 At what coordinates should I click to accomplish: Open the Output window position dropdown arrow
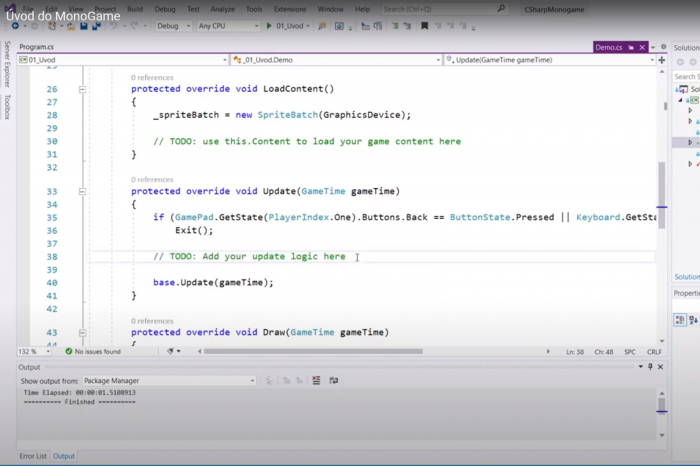pyautogui.click(x=640, y=366)
